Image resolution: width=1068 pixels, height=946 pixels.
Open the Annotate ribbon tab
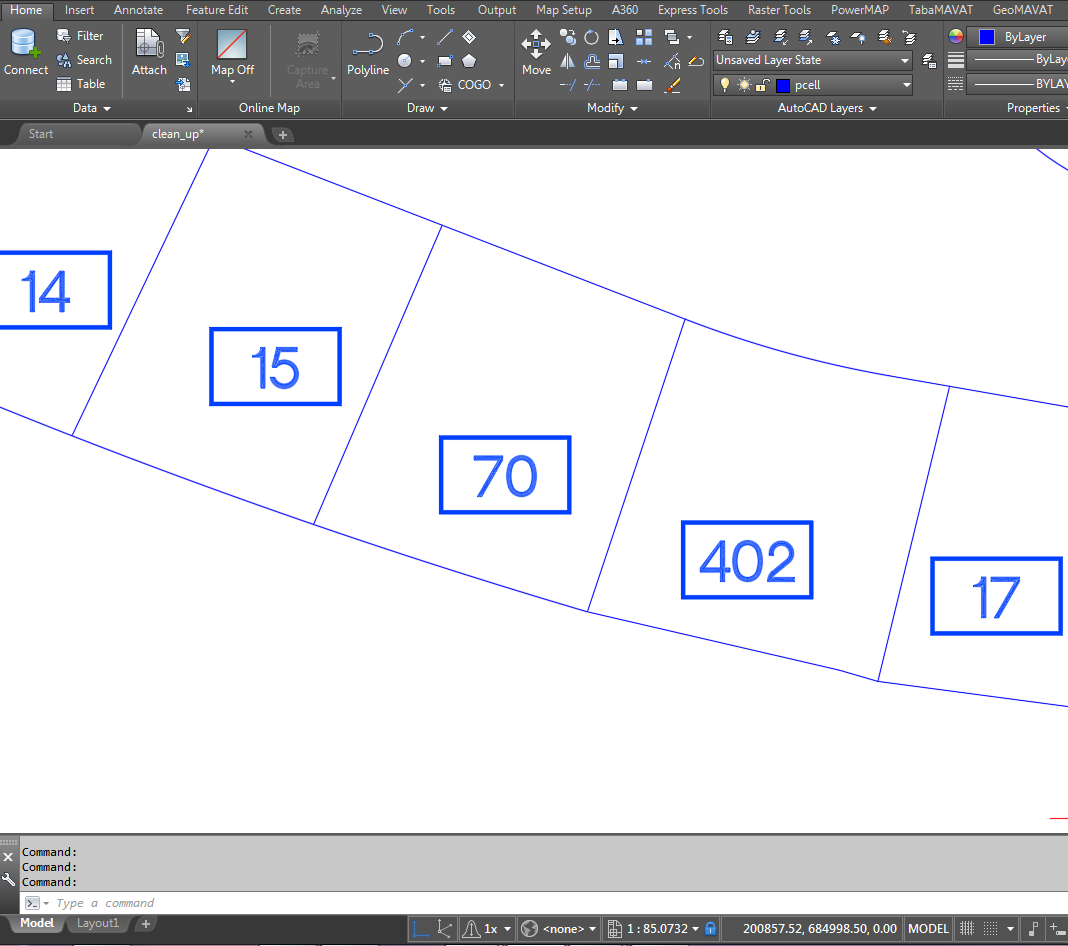click(138, 10)
